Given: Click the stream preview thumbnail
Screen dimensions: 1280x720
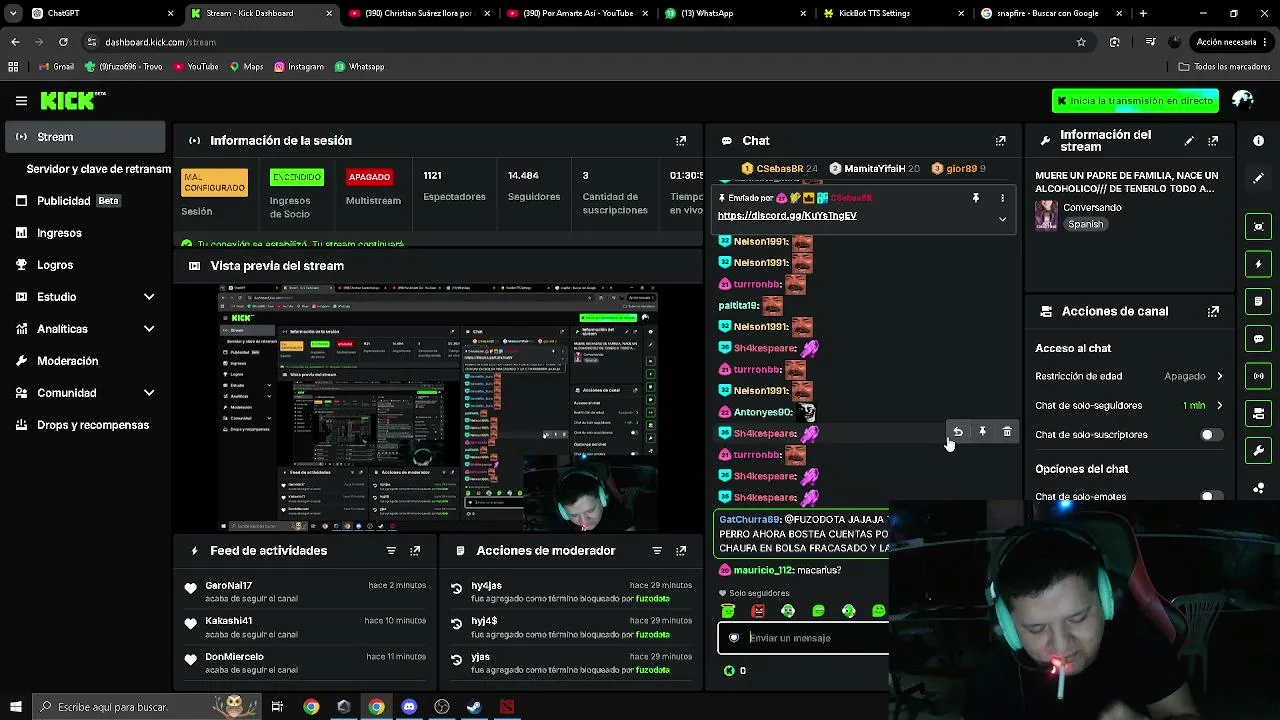Looking at the screenshot, I should point(438,408).
